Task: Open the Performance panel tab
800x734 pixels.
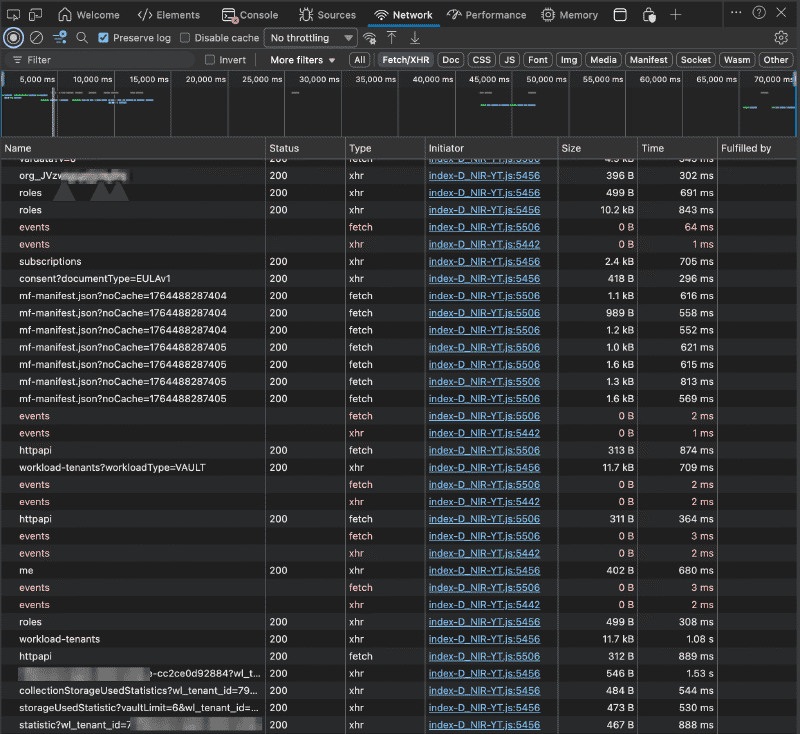Action: tap(487, 14)
